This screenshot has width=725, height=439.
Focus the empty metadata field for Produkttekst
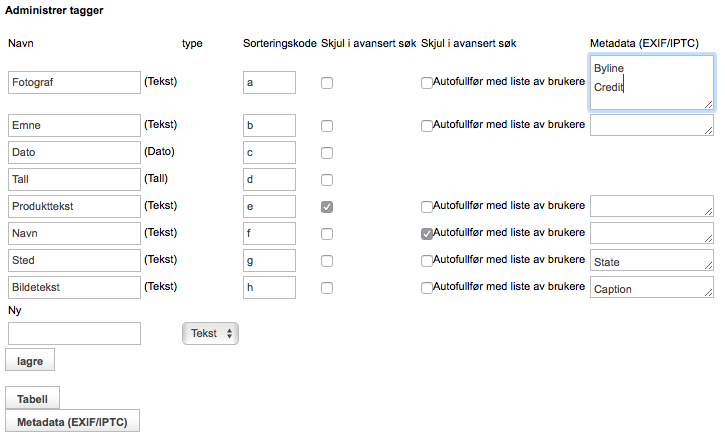(651, 206)
